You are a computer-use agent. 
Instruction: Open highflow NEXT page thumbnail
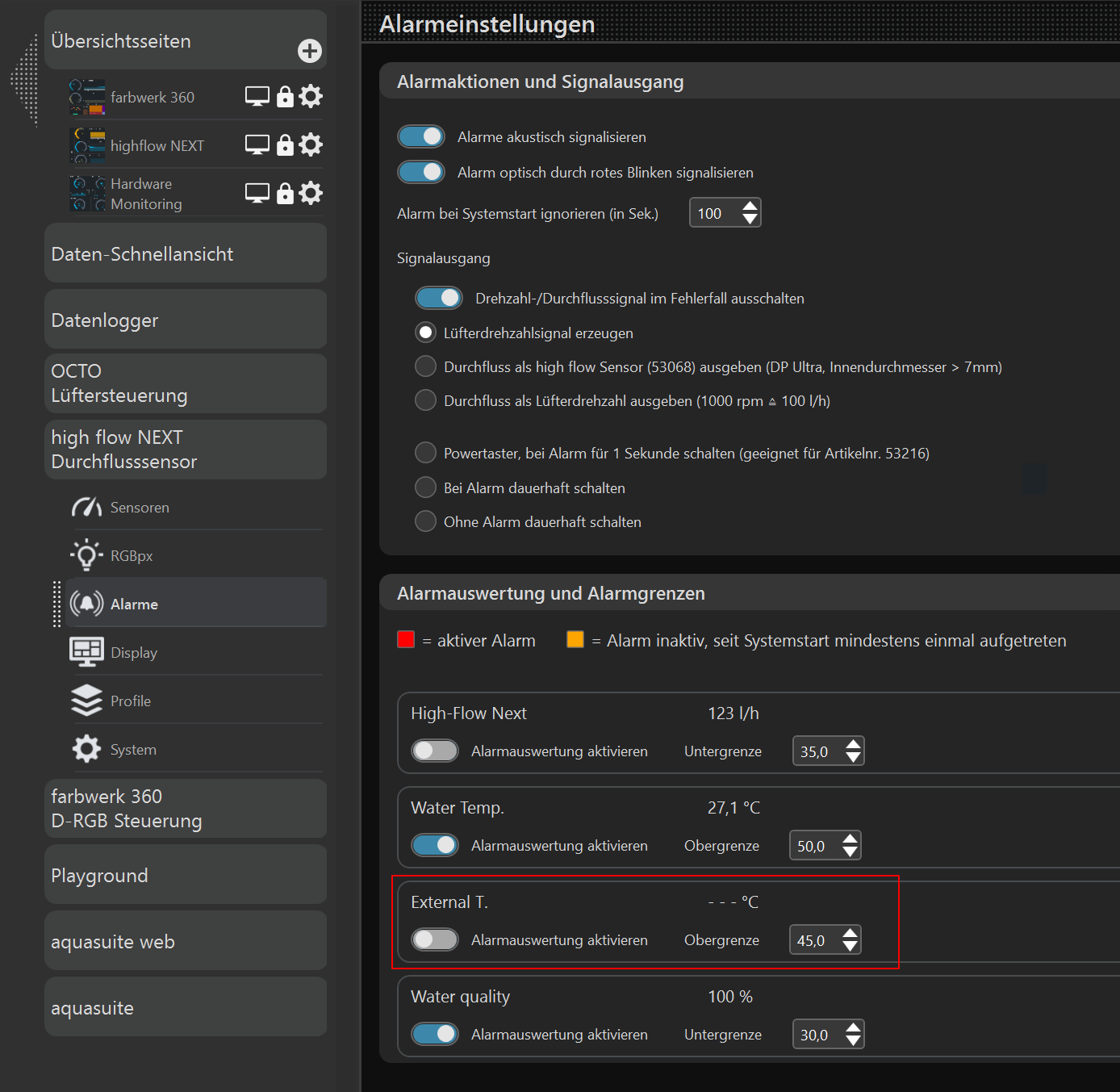tap(87, 145)
